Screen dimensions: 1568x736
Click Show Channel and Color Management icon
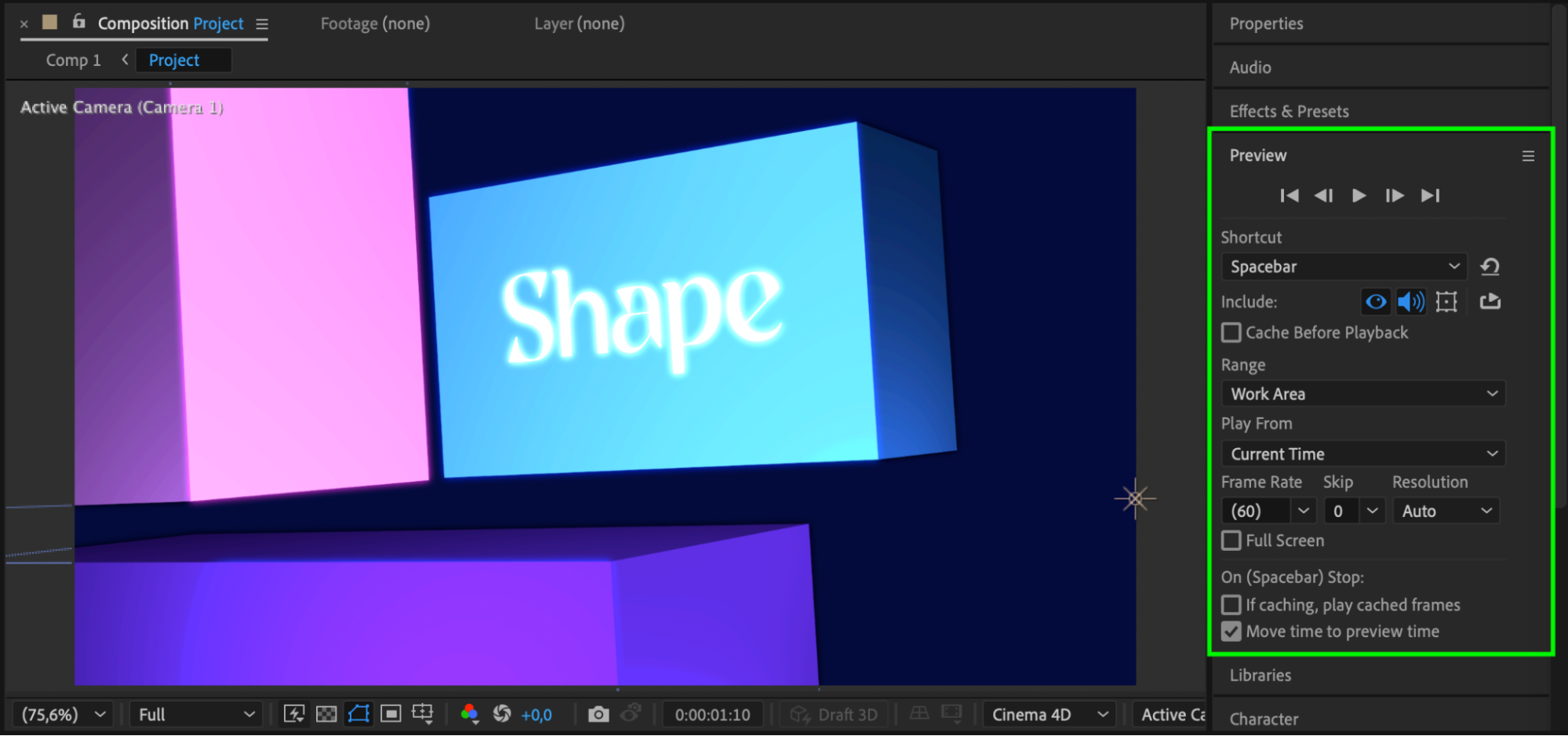(469, 714)
